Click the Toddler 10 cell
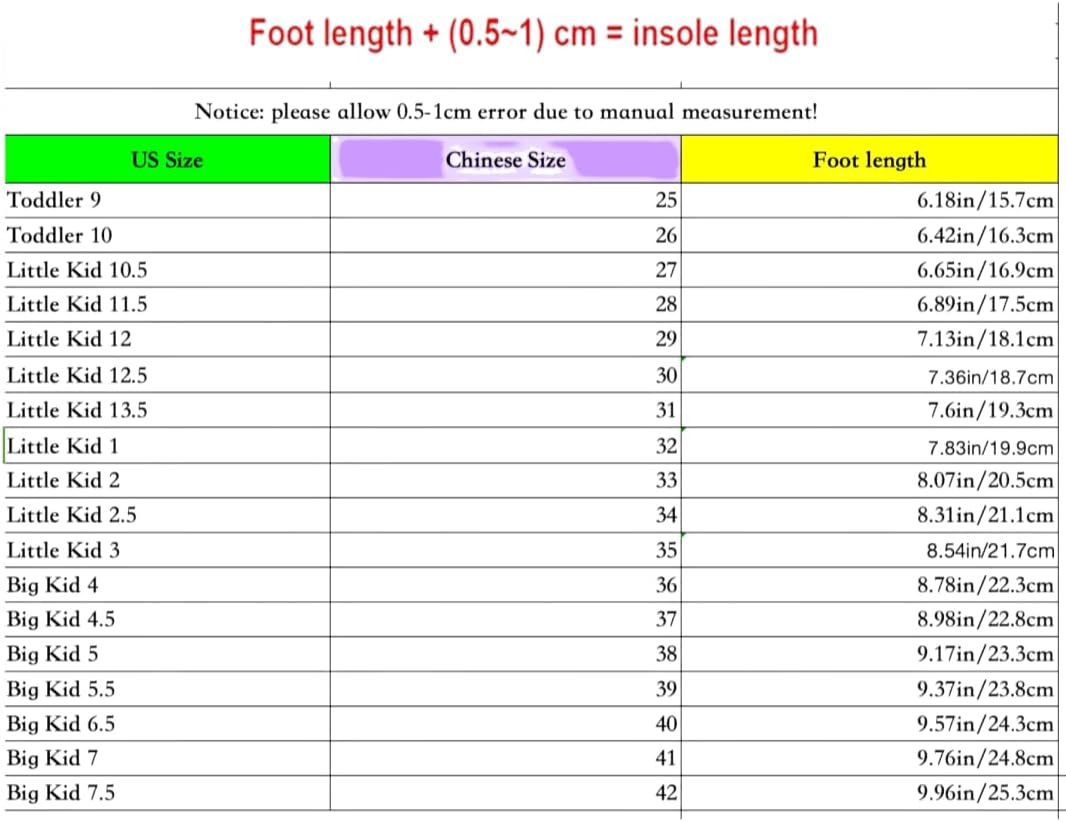1066x822 pixels. click(x=167, y=236)
